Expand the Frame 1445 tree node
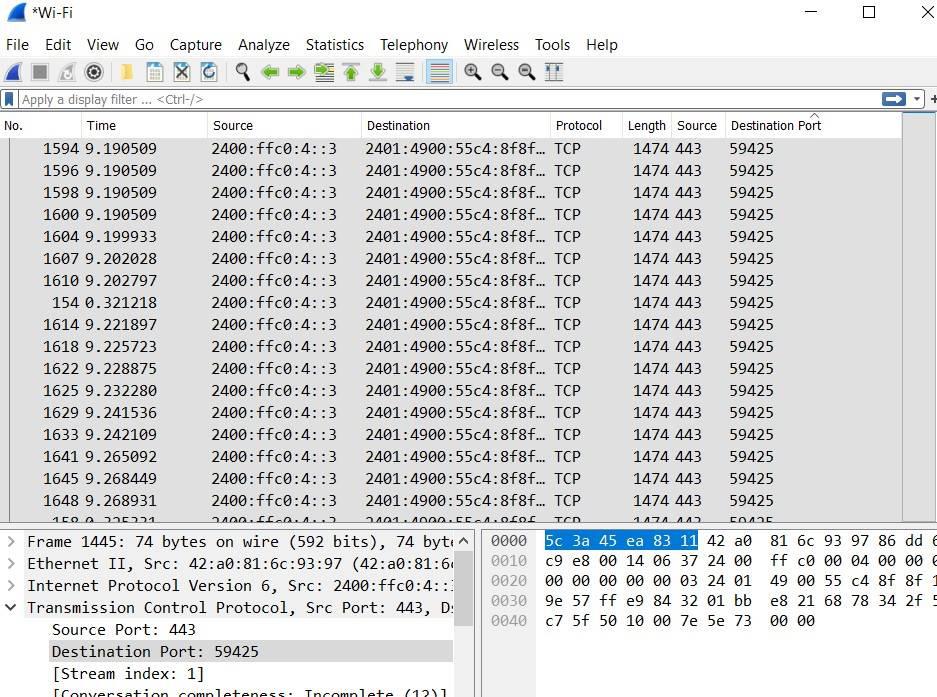 pos(11,542)
